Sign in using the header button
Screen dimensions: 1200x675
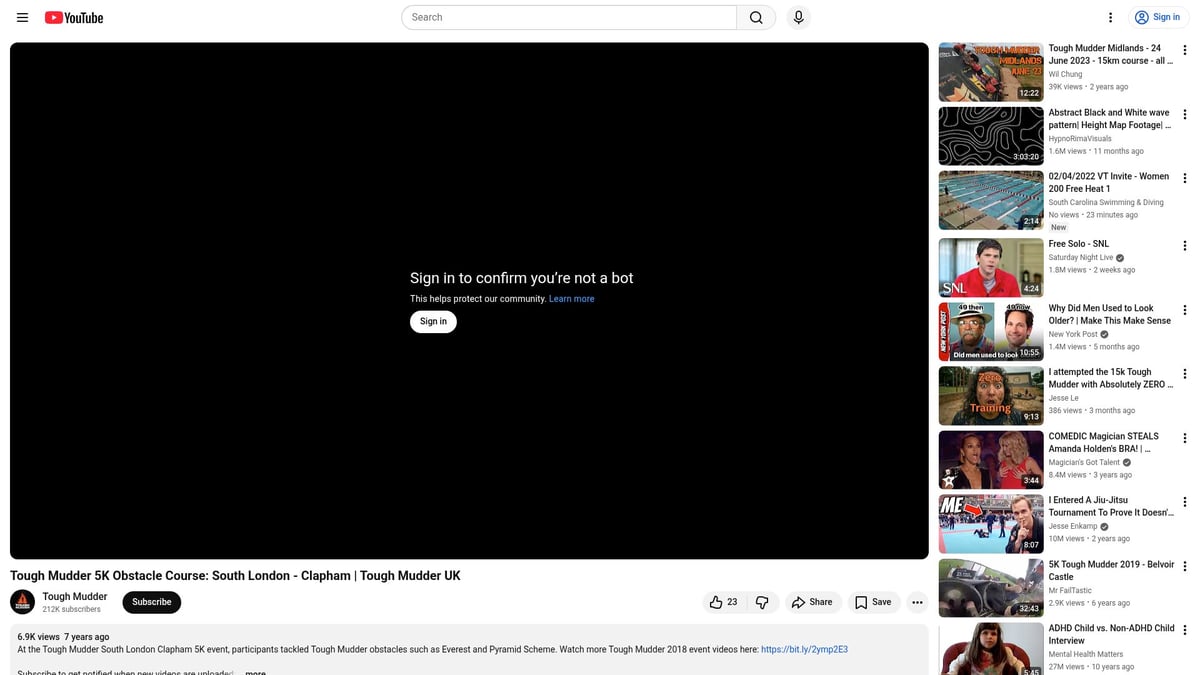[x=1157, y=17]
